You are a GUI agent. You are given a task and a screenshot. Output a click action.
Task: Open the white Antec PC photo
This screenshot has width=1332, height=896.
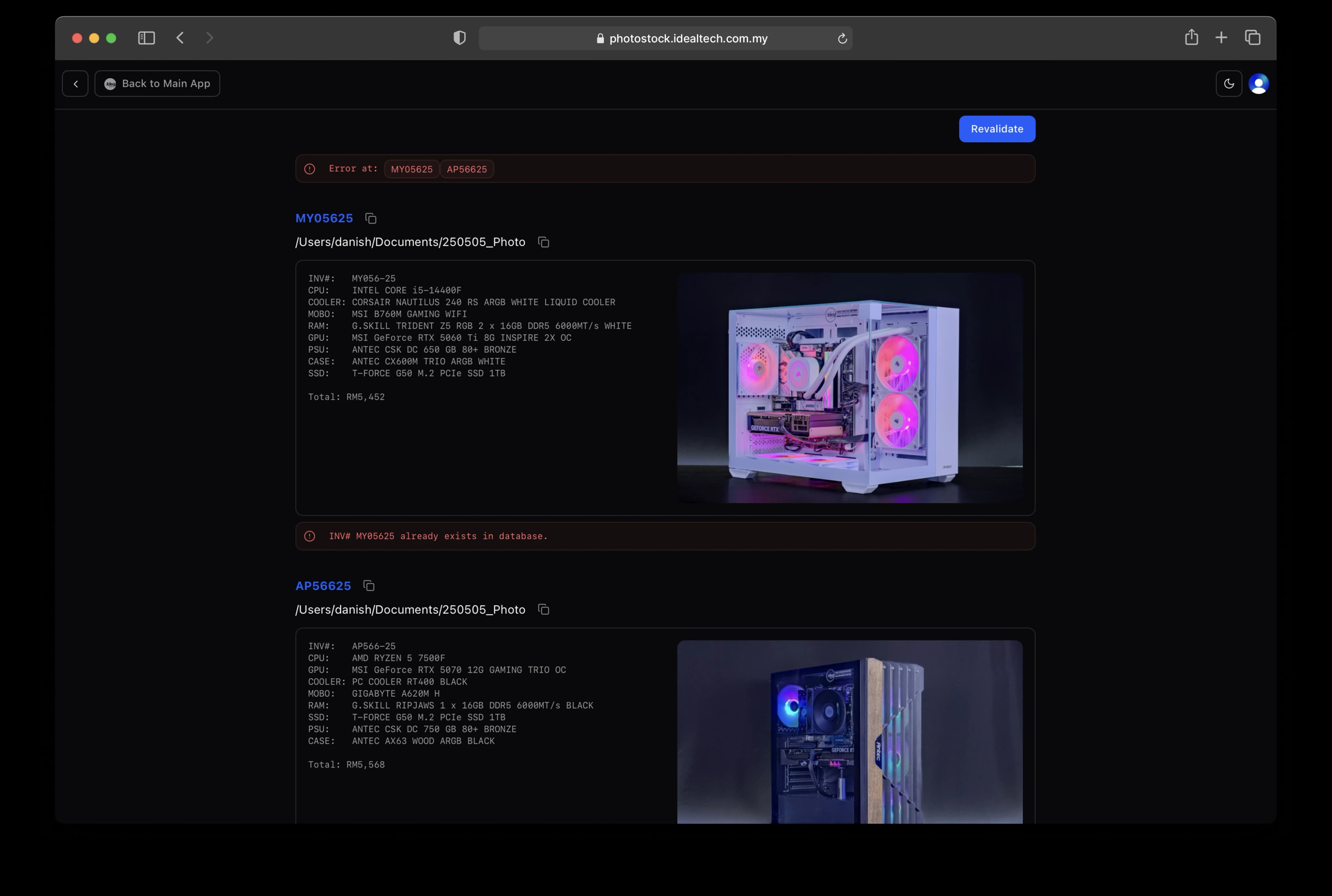tap(849, 388)
